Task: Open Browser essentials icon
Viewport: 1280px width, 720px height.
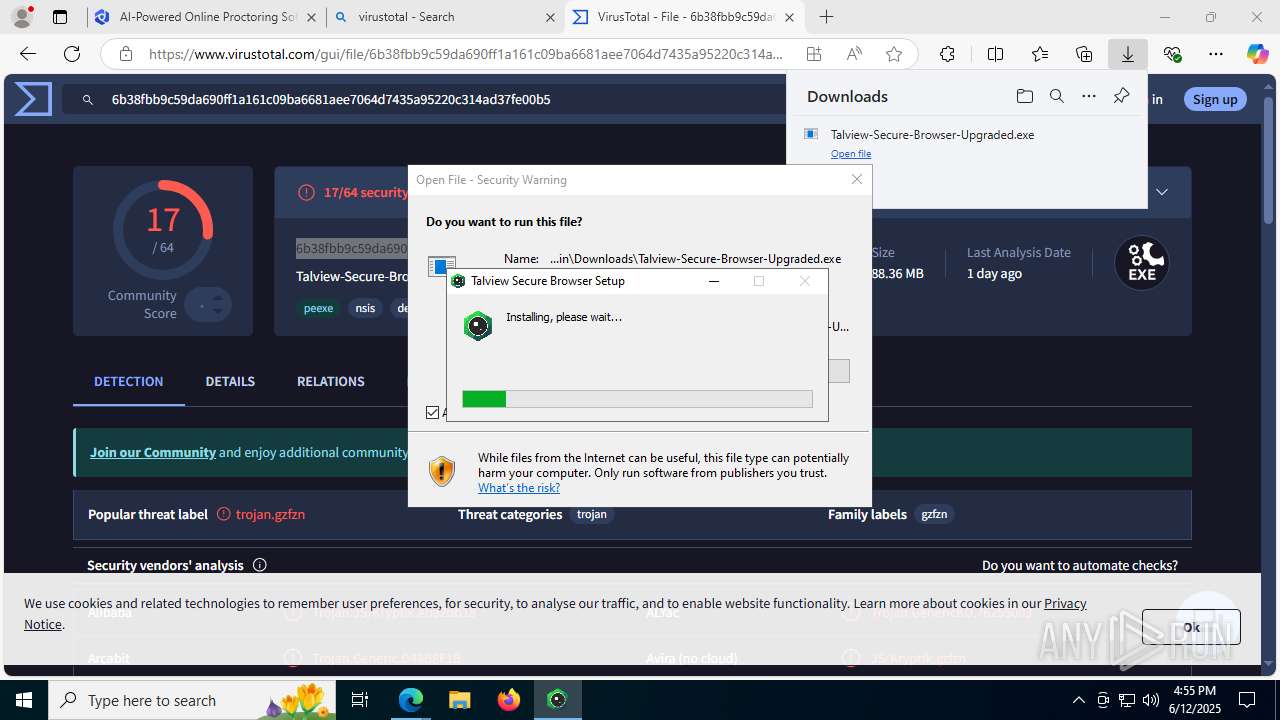Action: pos(1172,54)
